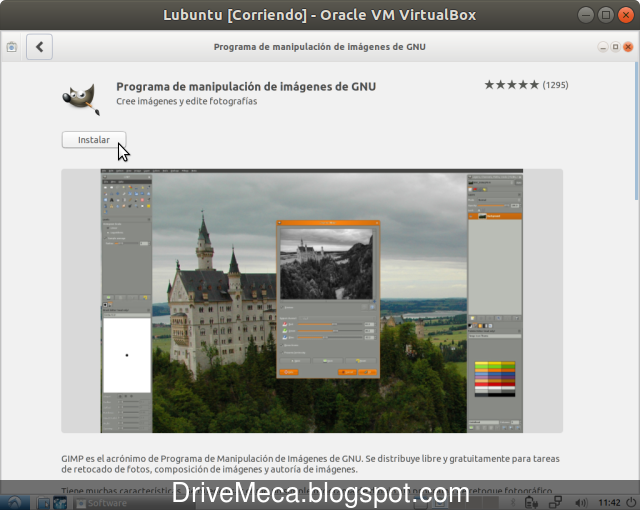Open the five-star rating reviews (1295)

point(526,85)
